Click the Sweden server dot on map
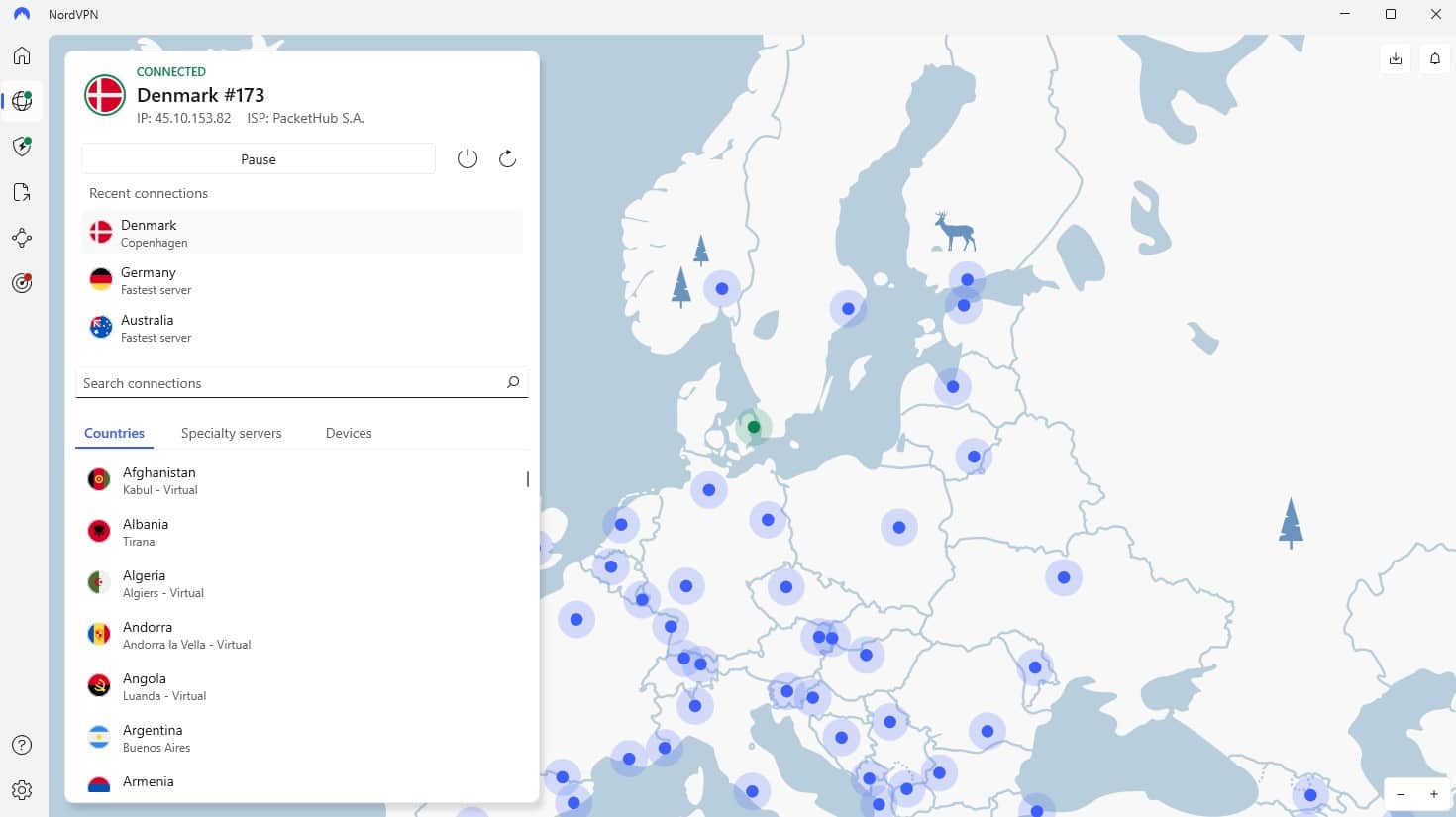Viewport: 1456px width, 817px height. pyautogui.click(x=848, y=309)
